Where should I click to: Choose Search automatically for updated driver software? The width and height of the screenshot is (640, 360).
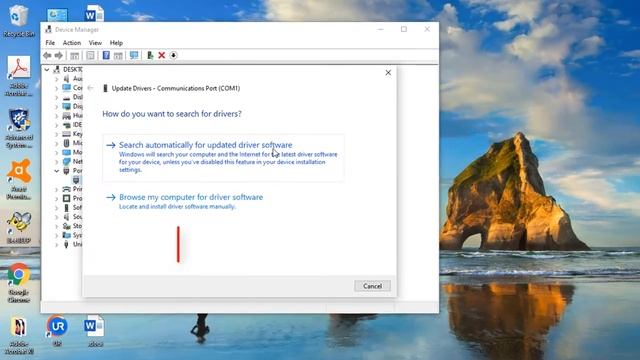(223, 158)
